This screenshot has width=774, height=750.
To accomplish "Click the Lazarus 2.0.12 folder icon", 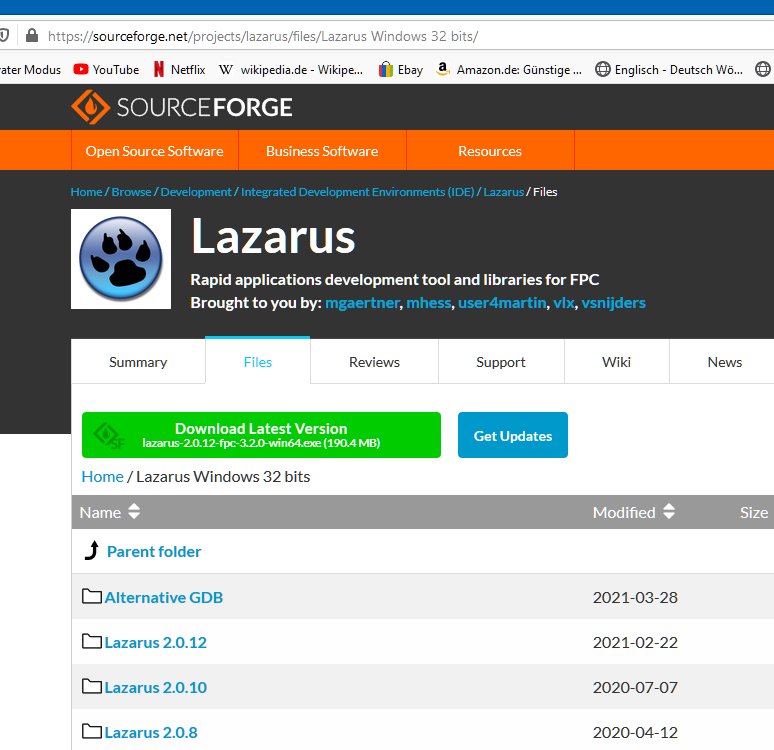I will pyautogui.click(x=92, y=641).
